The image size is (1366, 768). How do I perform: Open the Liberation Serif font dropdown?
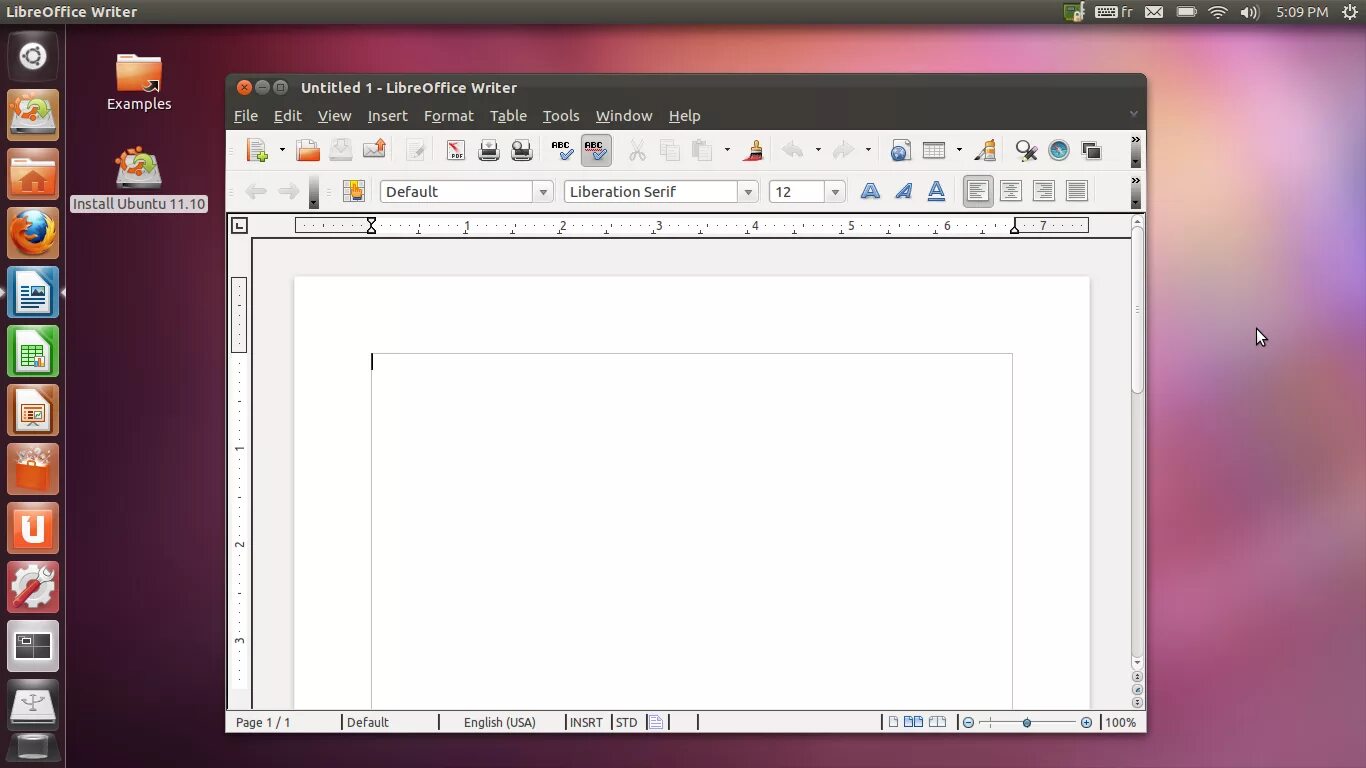click(747, 192)
